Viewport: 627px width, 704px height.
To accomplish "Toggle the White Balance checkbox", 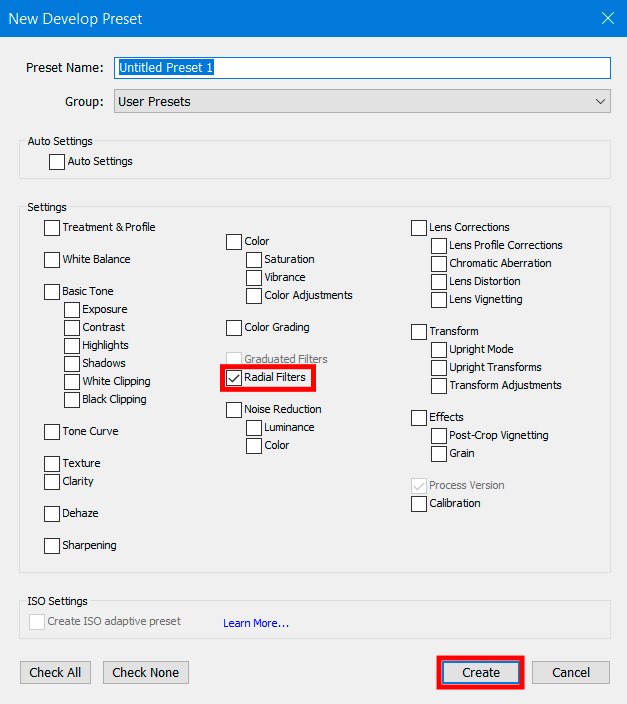I will (52, 260).
